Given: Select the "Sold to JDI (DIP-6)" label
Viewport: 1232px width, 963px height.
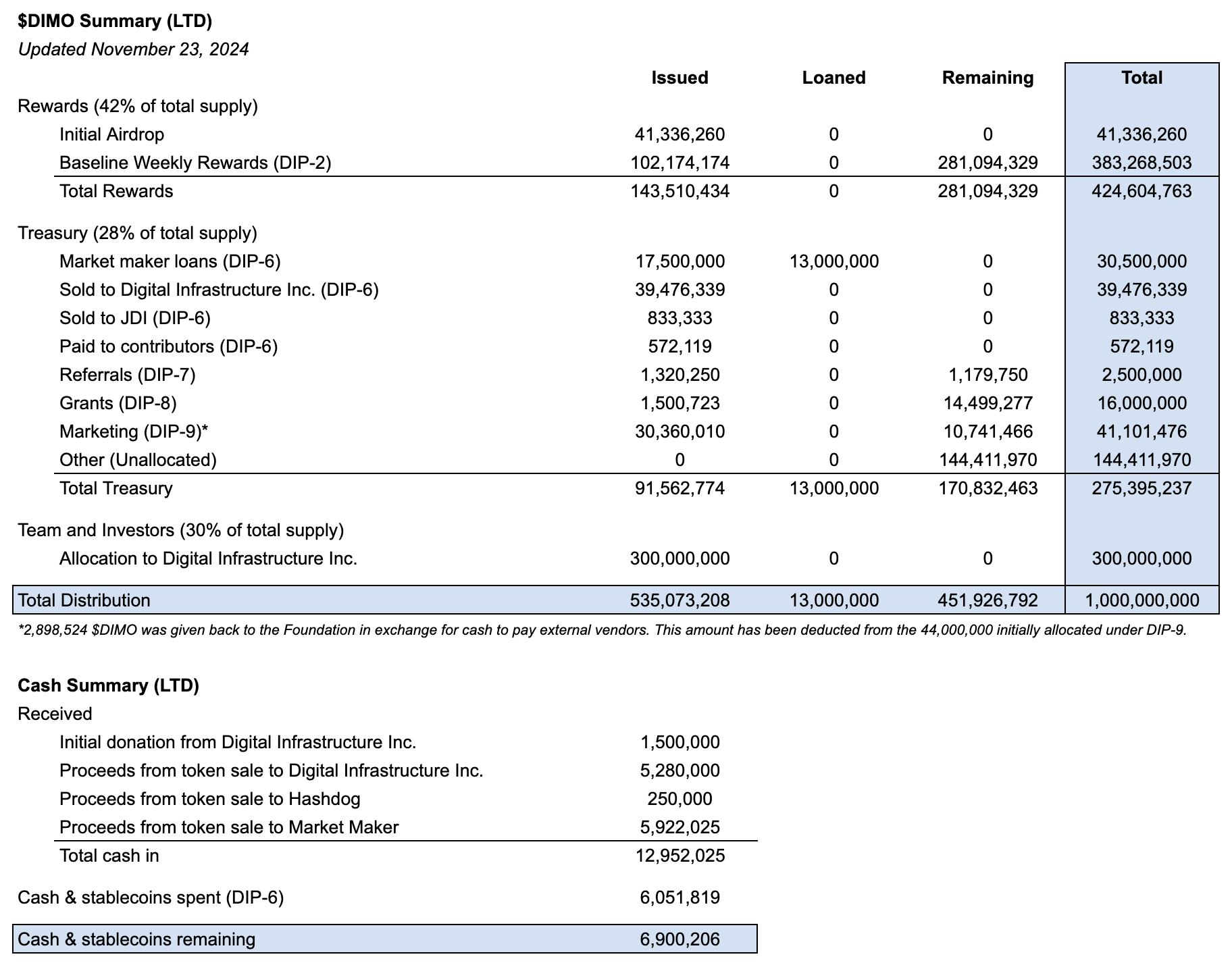Looking at the screenshot, I should 135,318.
